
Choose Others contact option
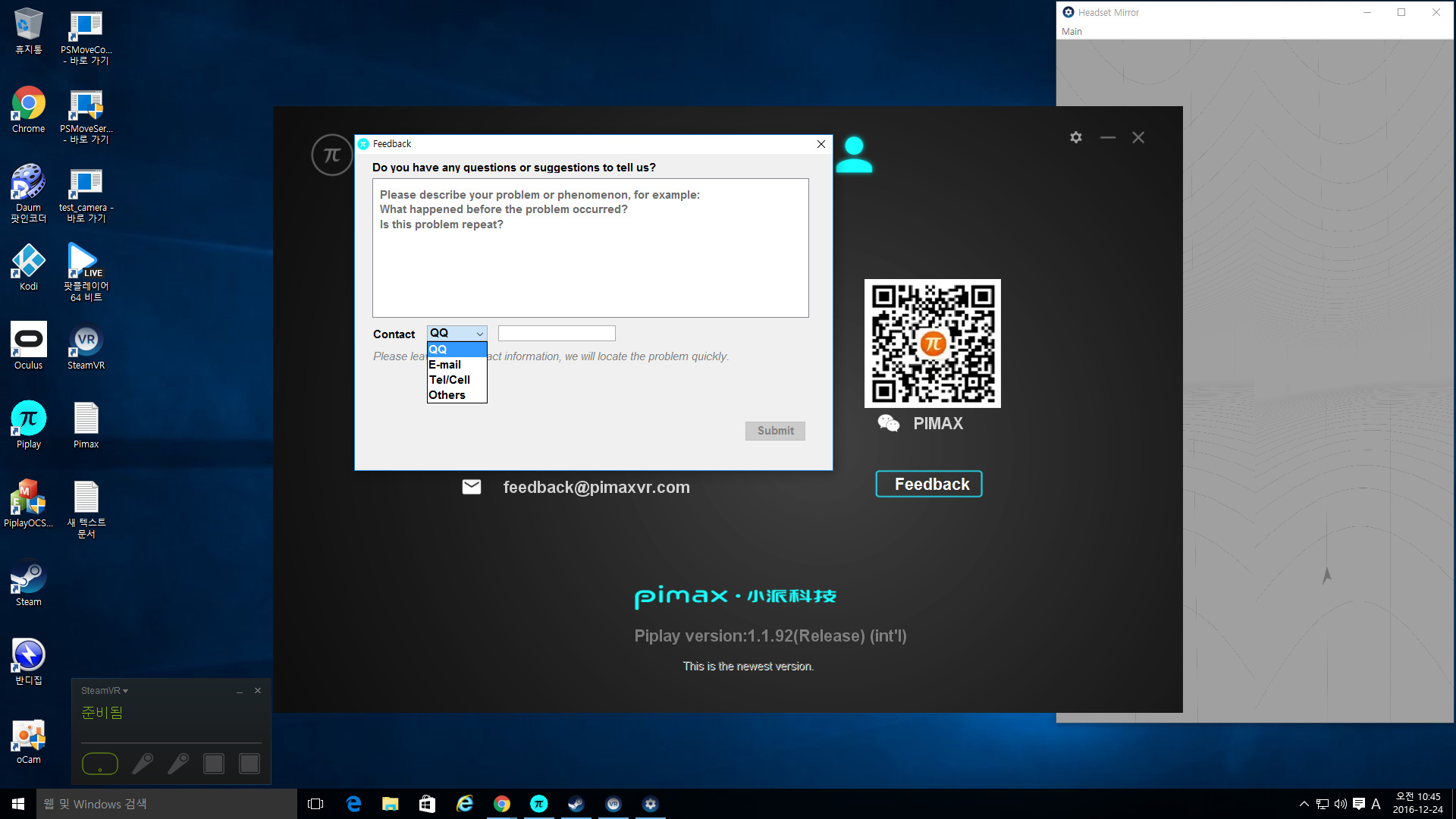[457, 395]
